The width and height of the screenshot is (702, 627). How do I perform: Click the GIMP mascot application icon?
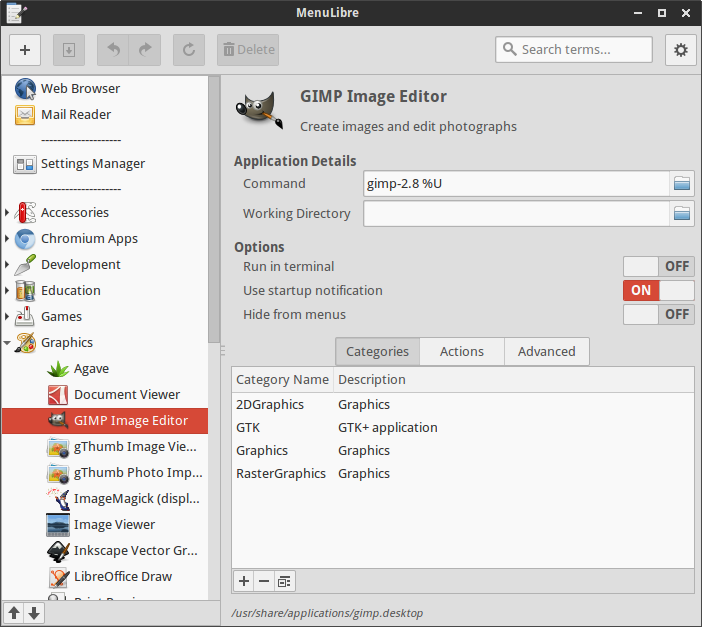pos(260,110)
